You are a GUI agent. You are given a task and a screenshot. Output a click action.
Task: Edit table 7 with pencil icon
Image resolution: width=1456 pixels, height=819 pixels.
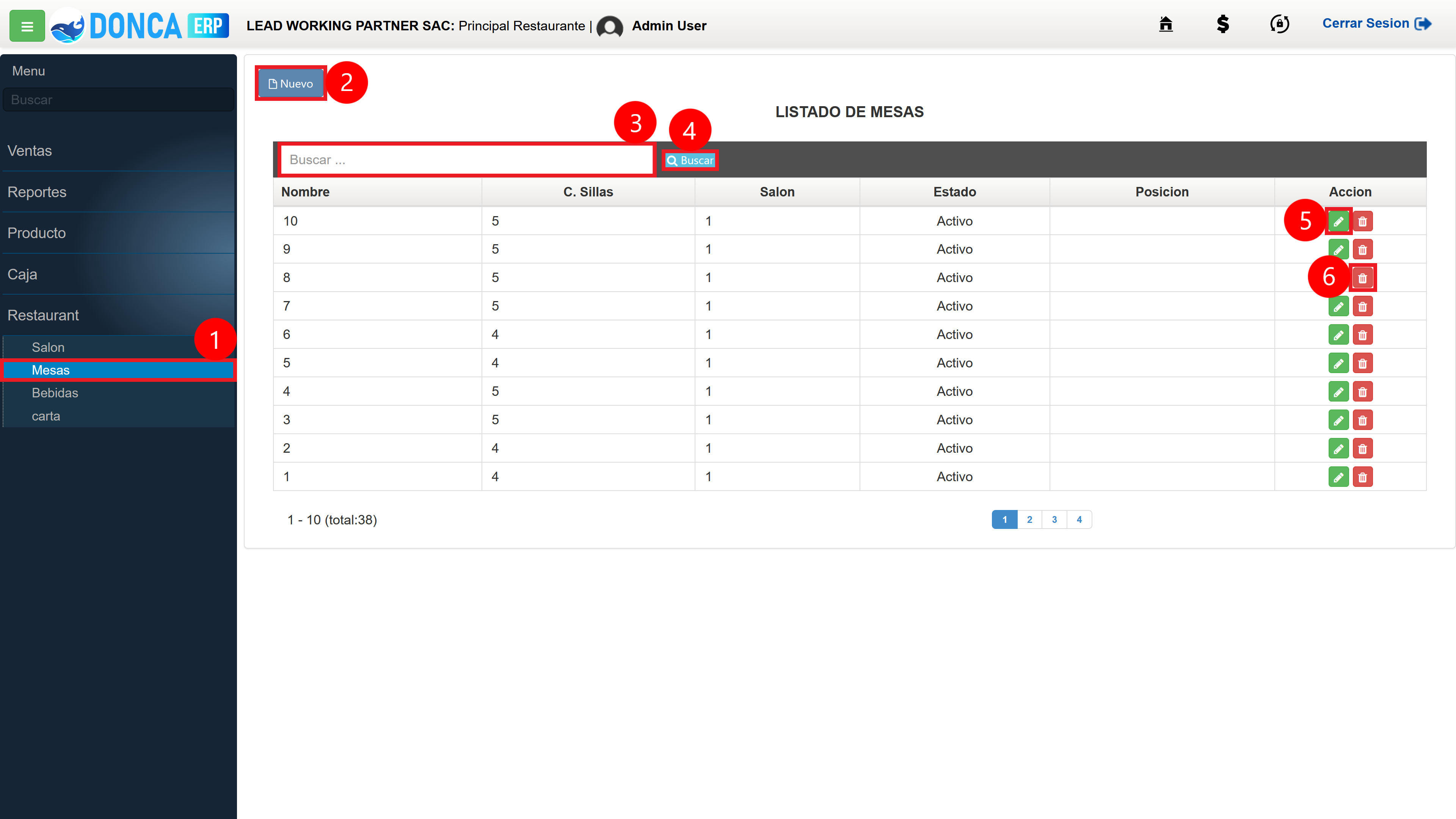click(x=1338, y=306)
